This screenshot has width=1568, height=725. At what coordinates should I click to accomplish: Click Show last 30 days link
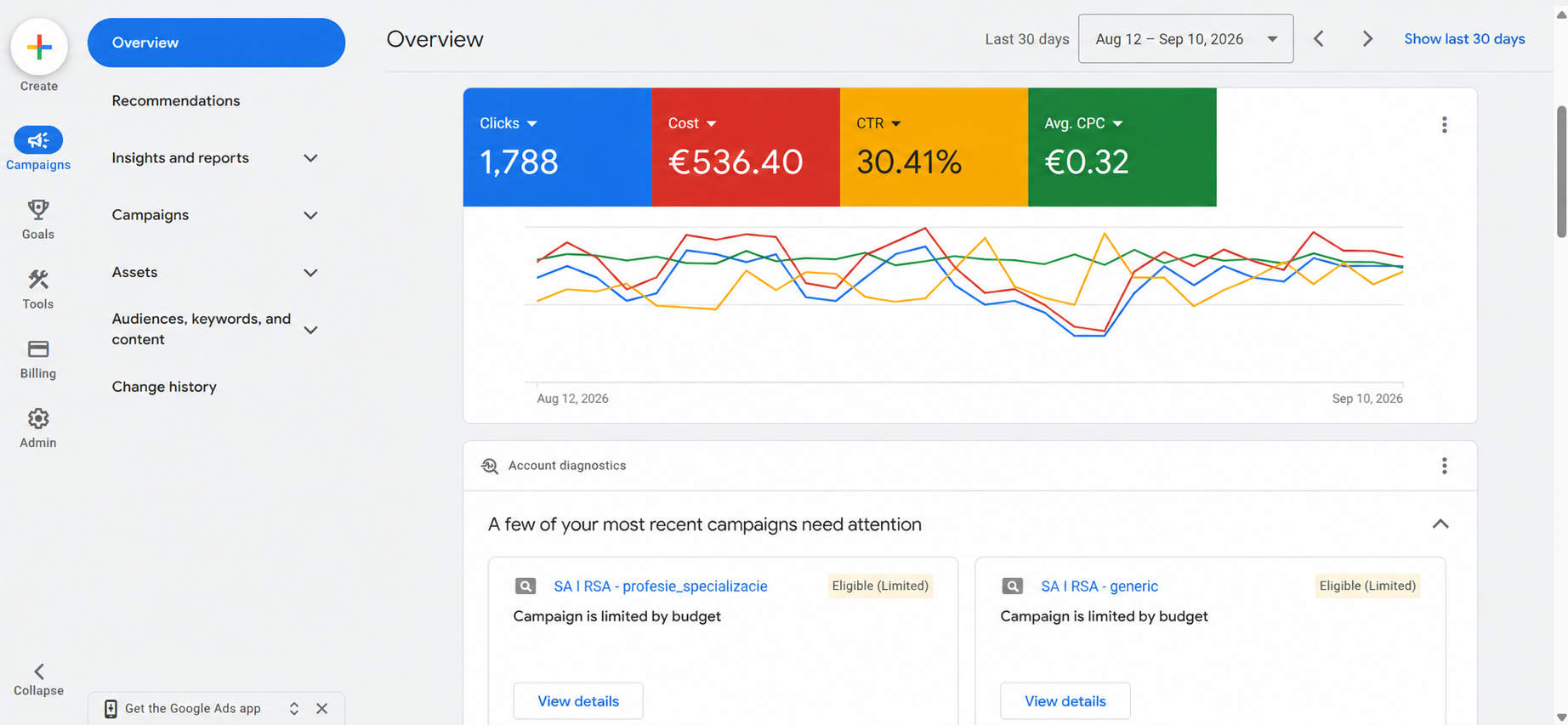1464,39
